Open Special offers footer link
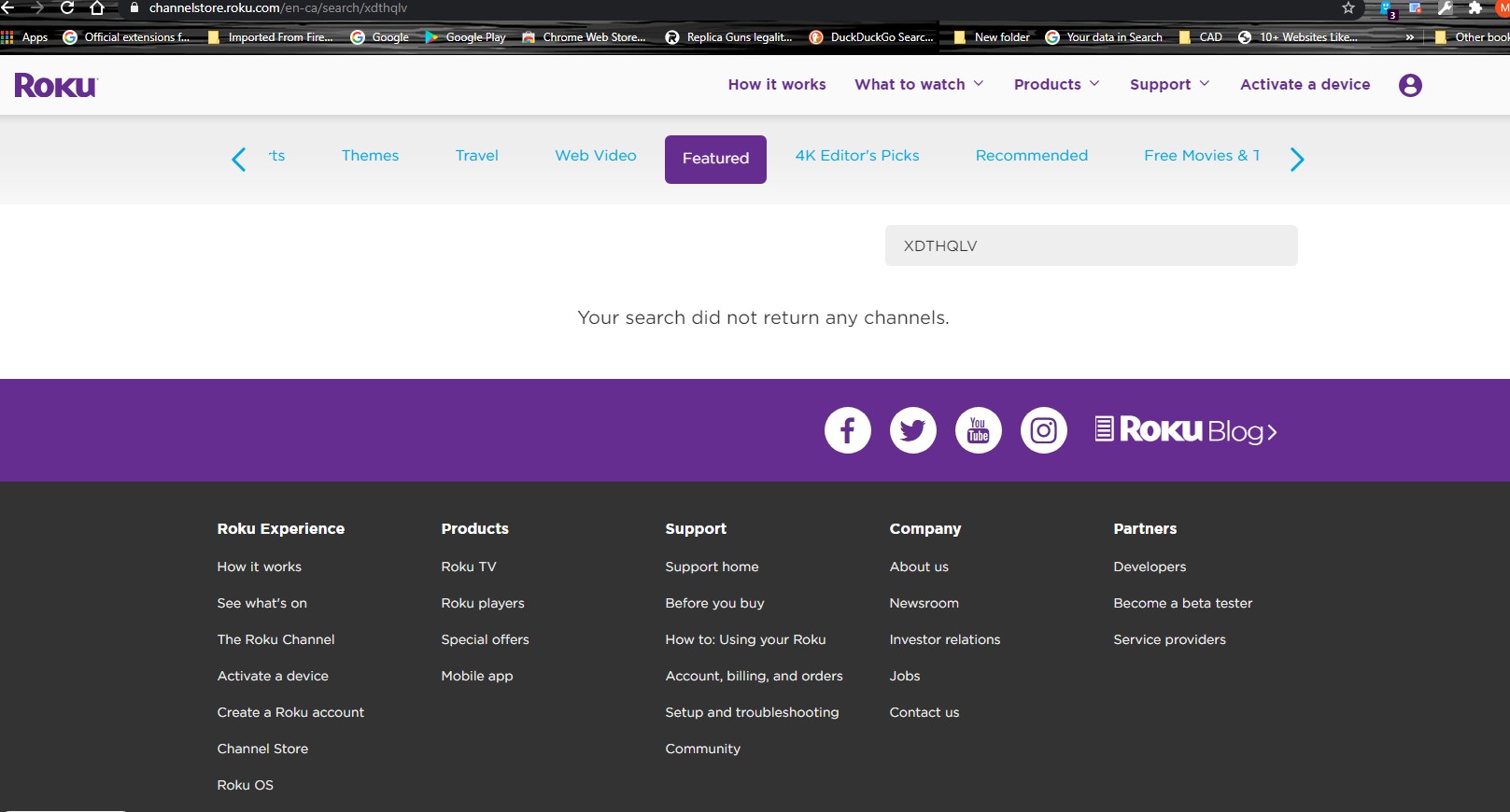The height and width of the screenshot is (812, 1510). 486,639
